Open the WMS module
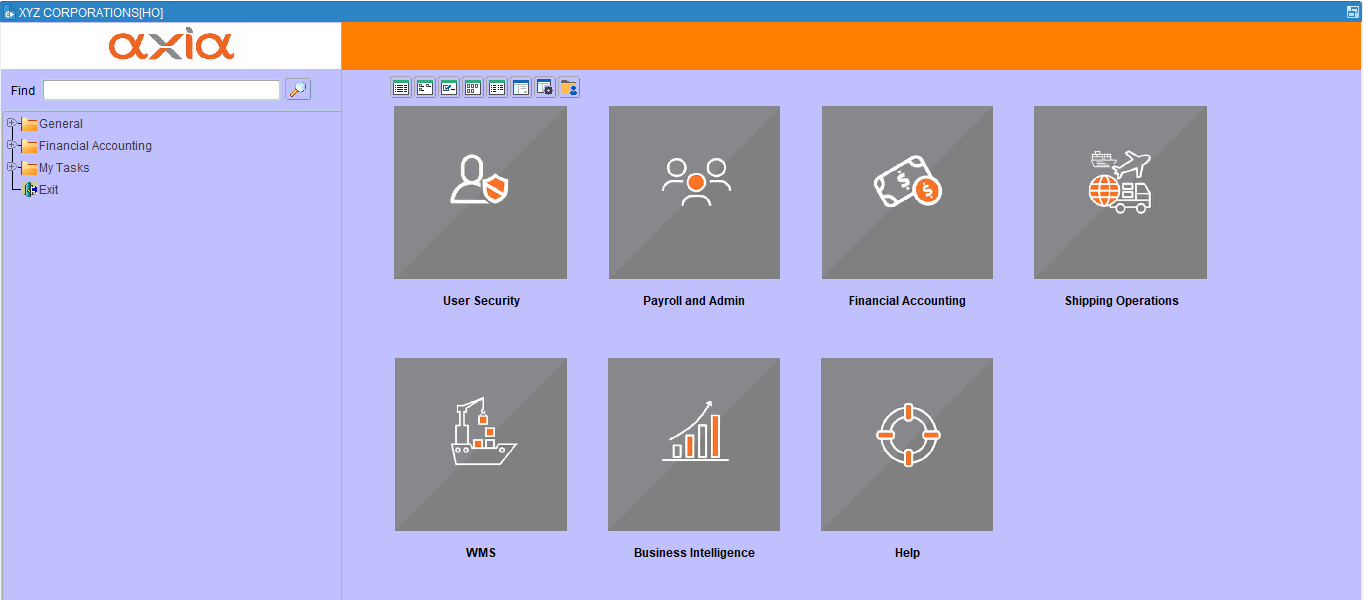The width and height of the screenshot is (1363, 600). pyautogui.click(x=481, y=444)
